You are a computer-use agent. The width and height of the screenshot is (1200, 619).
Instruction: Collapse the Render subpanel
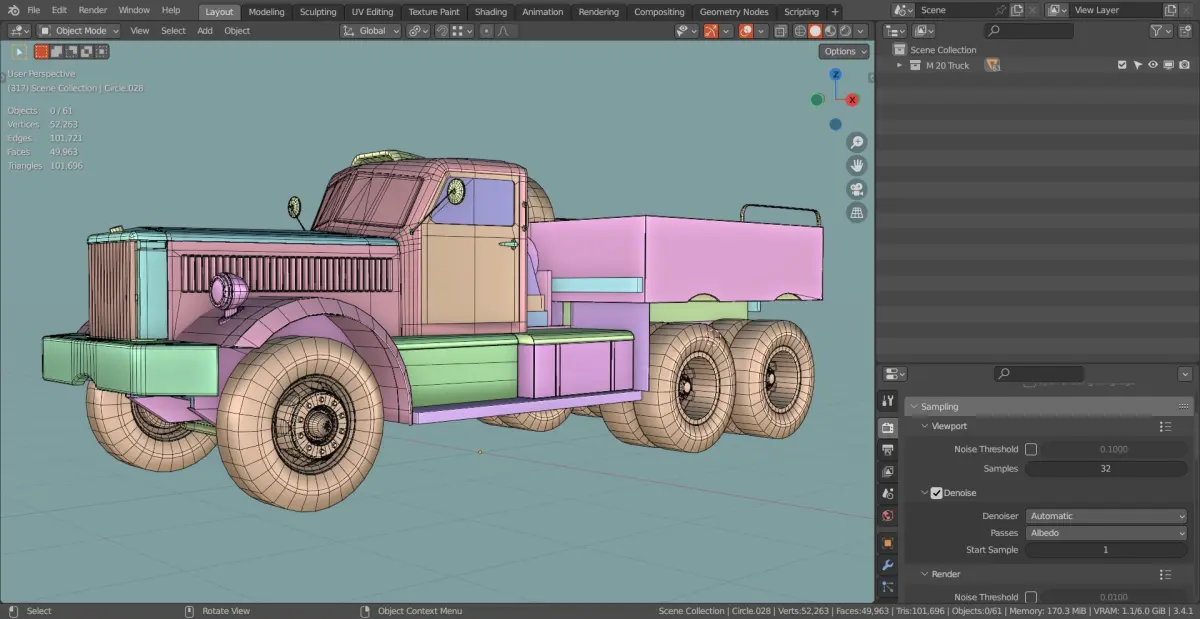coord(924,574)
